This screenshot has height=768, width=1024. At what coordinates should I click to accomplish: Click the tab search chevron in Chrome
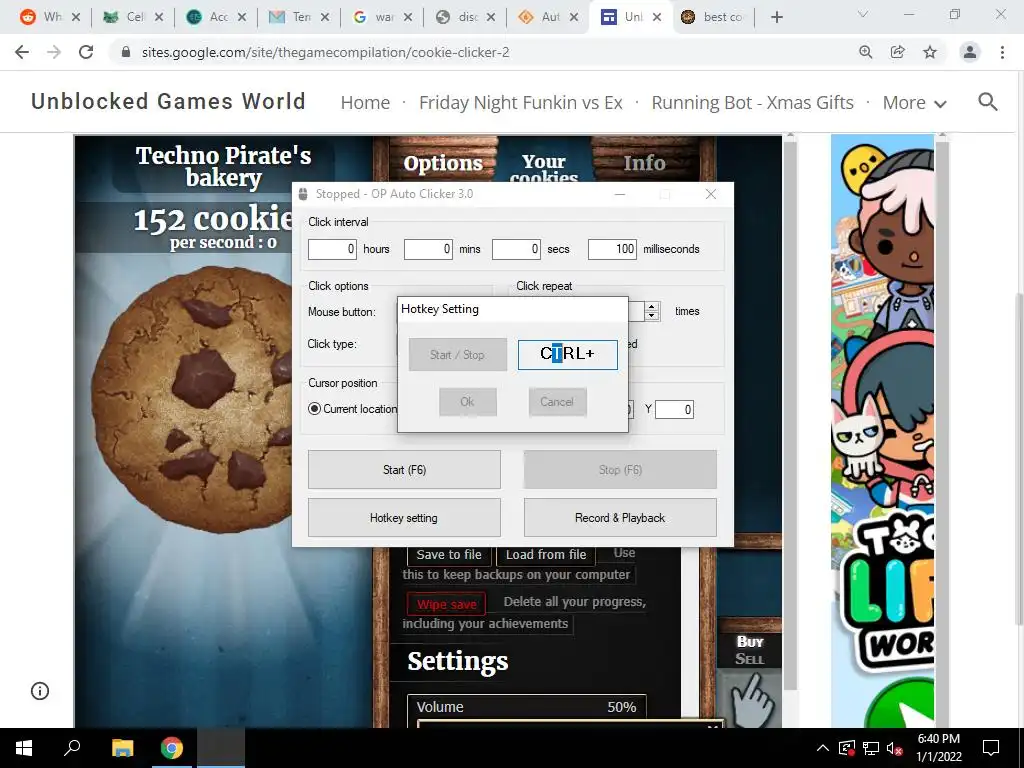tap(863, 14)
